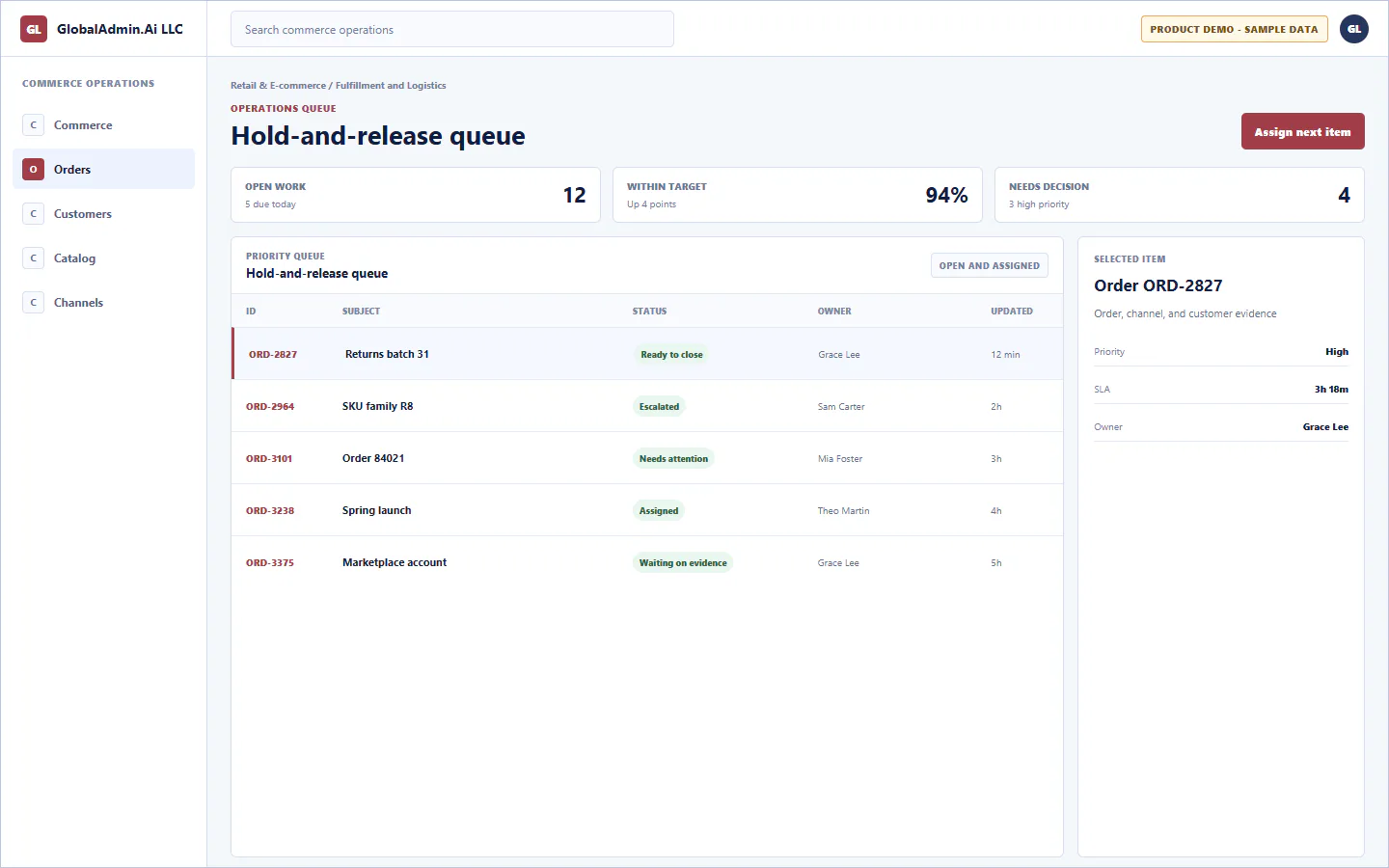1389x868 pixels.
Task: Switch to Channels section
Action: point(103,303)
